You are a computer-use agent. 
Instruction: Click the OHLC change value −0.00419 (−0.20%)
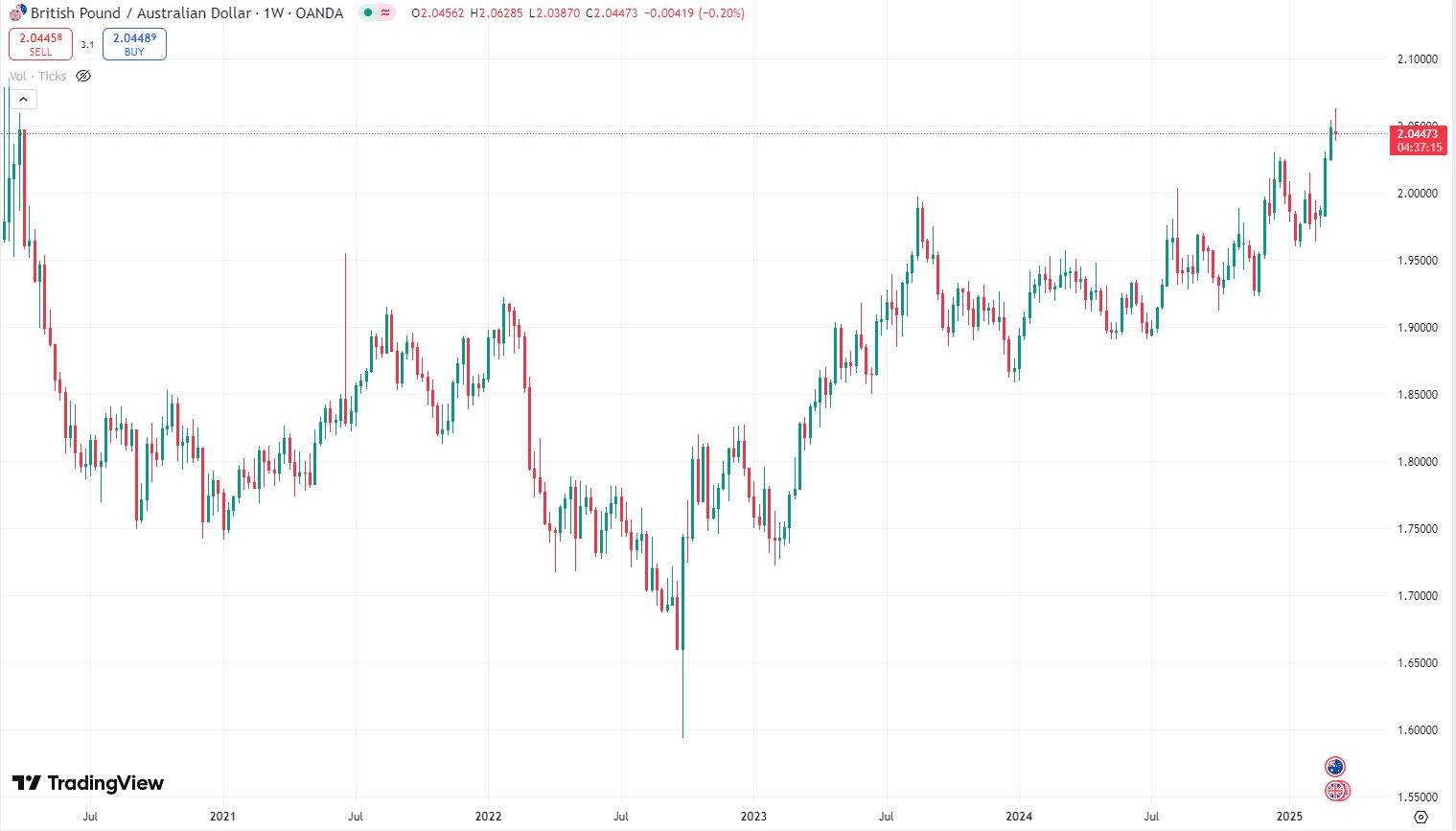(693, 13)
